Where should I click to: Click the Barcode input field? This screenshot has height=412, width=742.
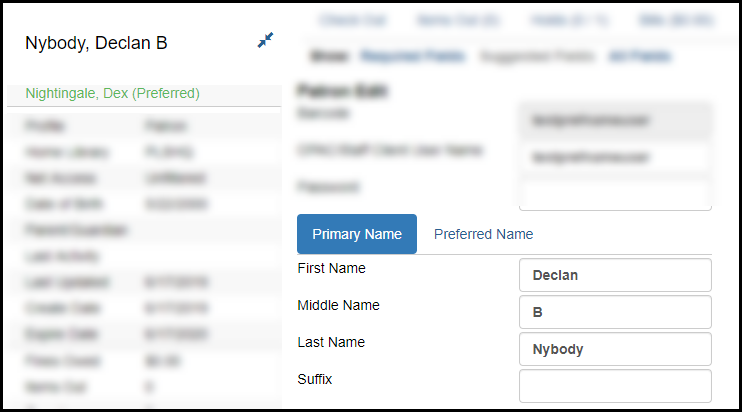[615, 120]
